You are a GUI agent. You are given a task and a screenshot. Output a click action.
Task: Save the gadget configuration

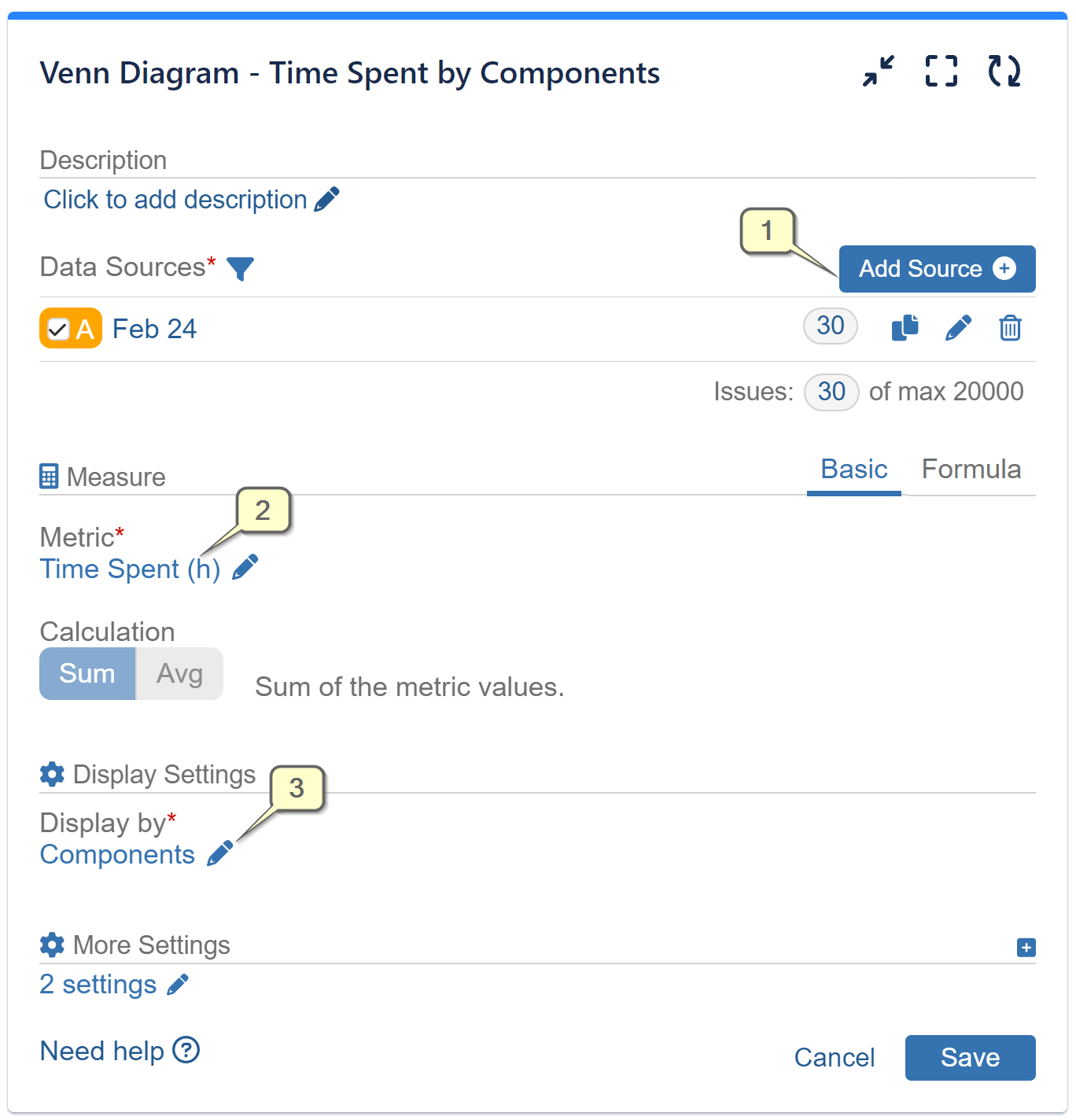(970, 1058)
